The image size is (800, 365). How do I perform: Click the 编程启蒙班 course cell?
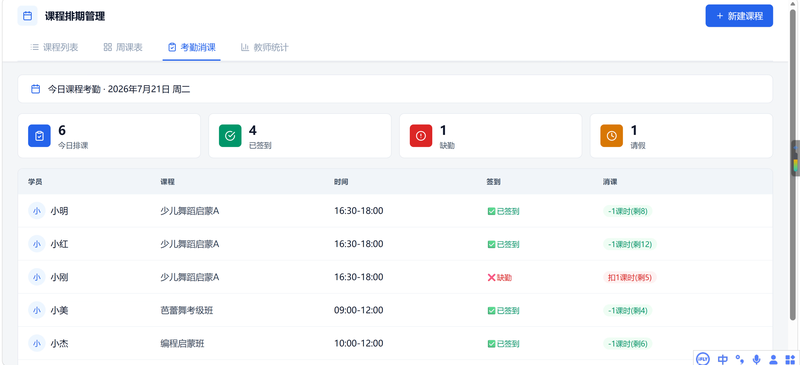182,344
